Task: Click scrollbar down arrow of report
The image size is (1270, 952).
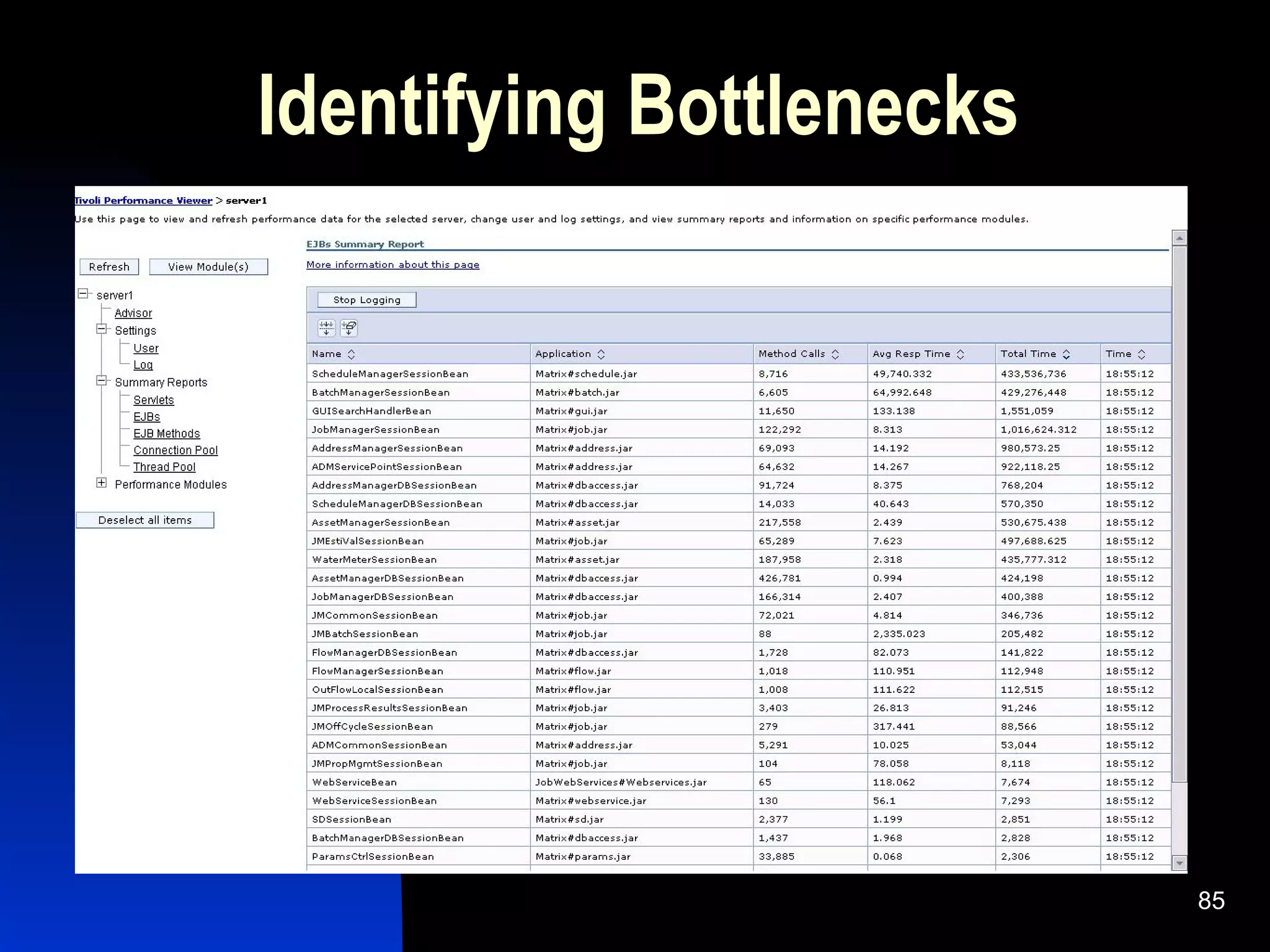Action: pyautogui.click(x=1179, y=863)
